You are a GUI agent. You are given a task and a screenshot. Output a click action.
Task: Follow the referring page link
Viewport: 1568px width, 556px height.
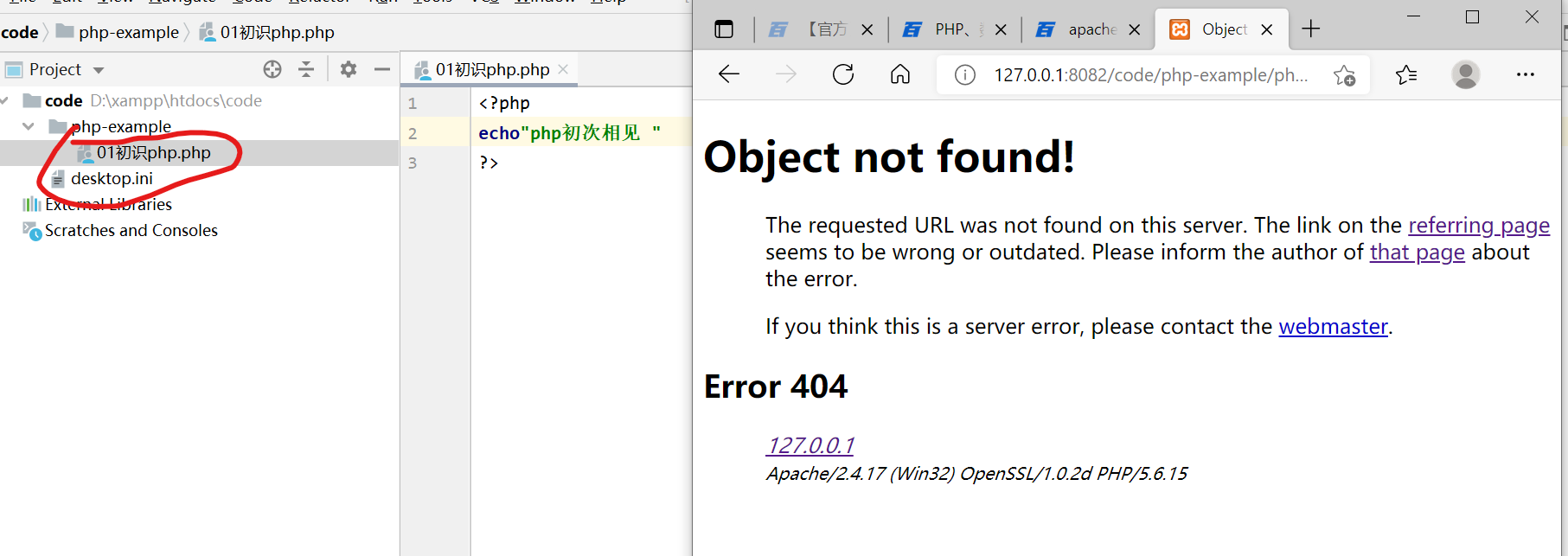point(1479,226)
